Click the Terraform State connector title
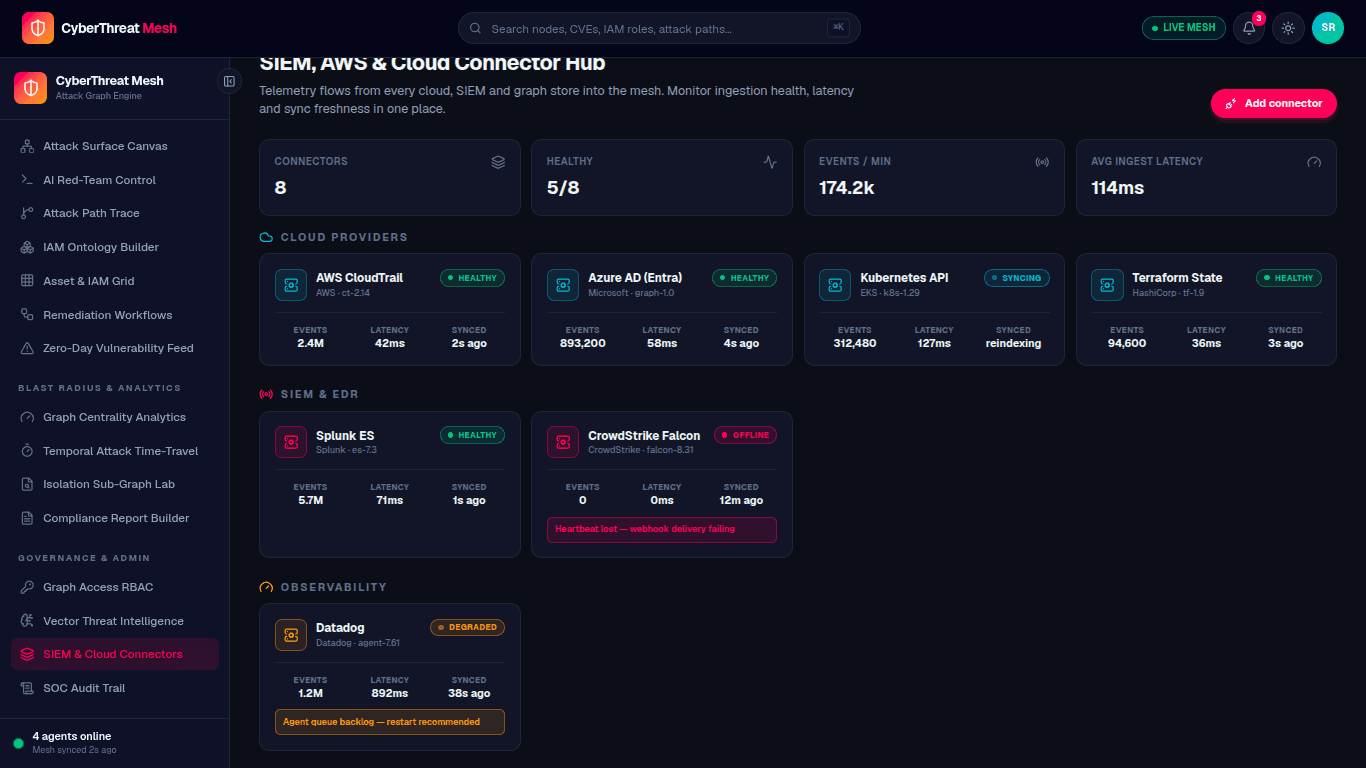 (1177, 278)
